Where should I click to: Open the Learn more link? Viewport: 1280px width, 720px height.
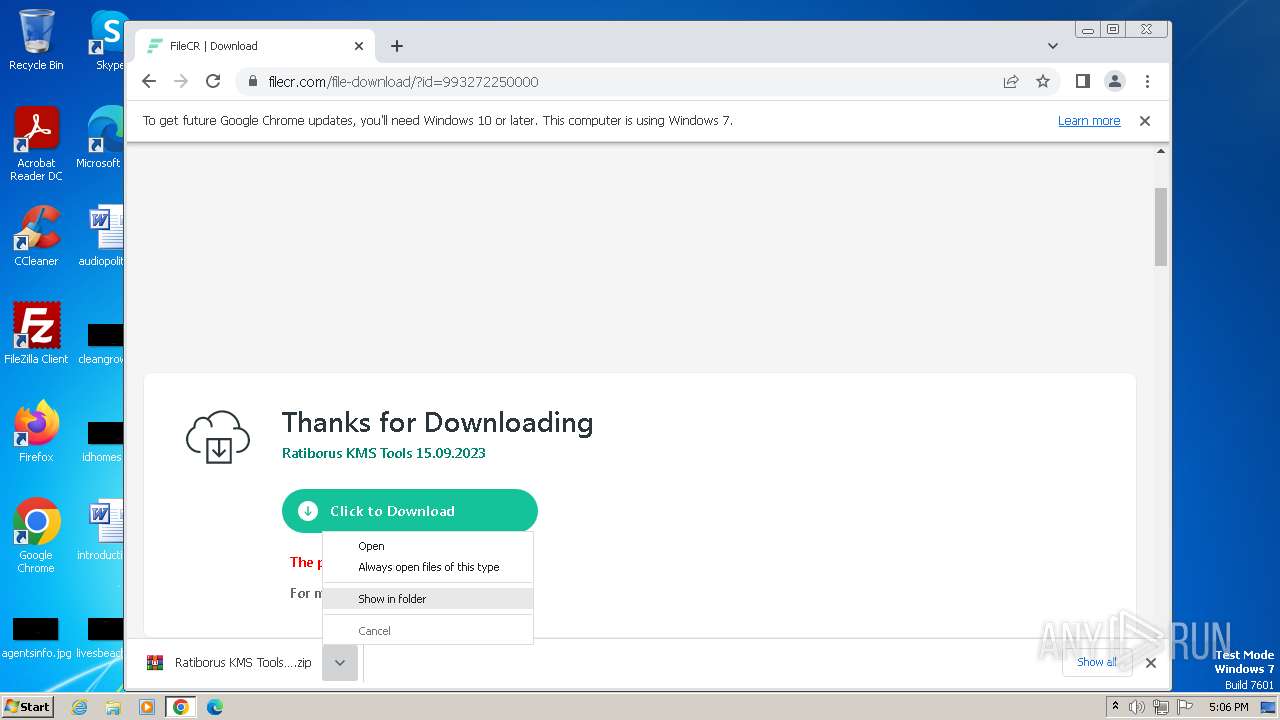click(1089, 121)
